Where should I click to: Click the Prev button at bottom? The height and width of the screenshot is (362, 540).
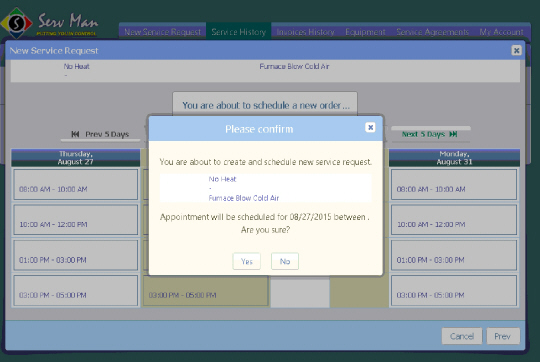point(503,336)
